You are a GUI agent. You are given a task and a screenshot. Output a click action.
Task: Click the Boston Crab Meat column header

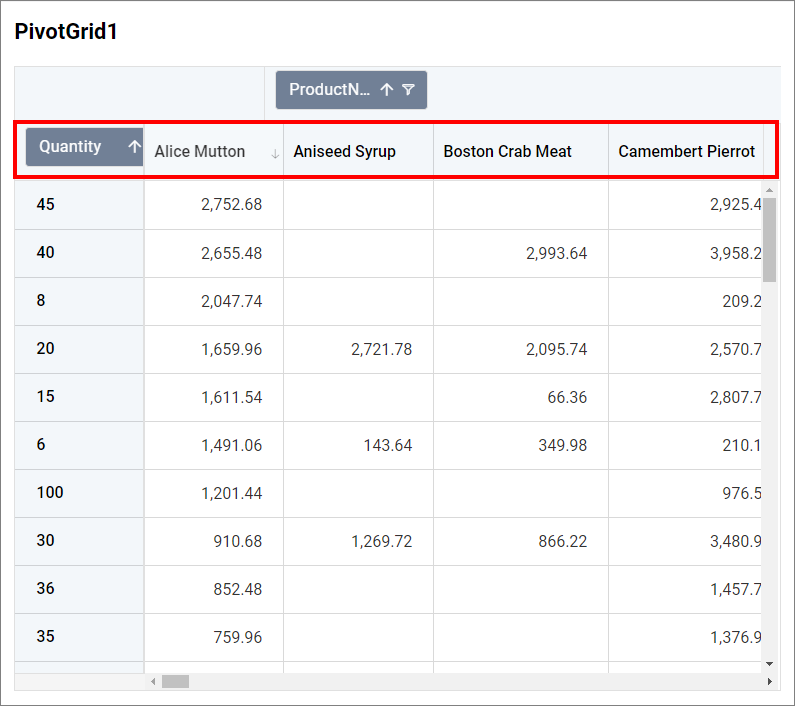508,152
